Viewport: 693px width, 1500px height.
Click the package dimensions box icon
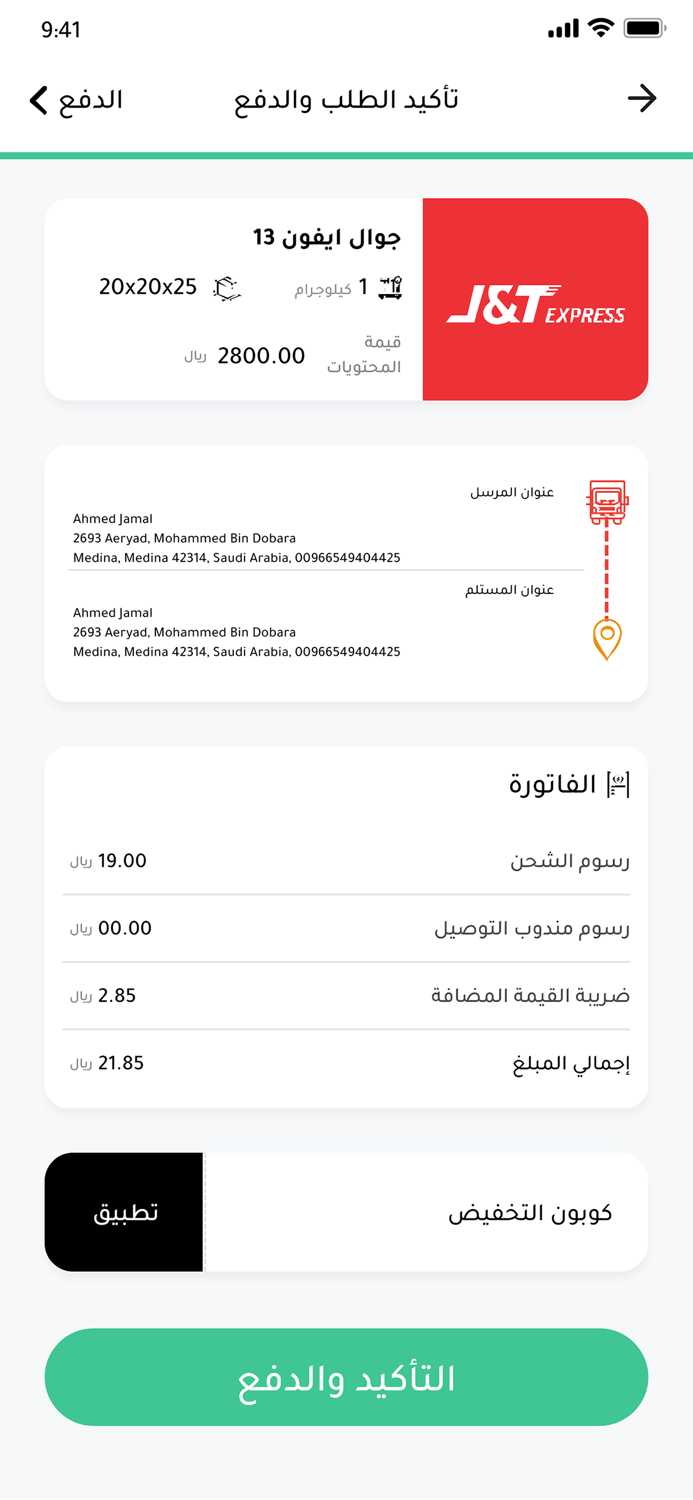pos(226,287)
